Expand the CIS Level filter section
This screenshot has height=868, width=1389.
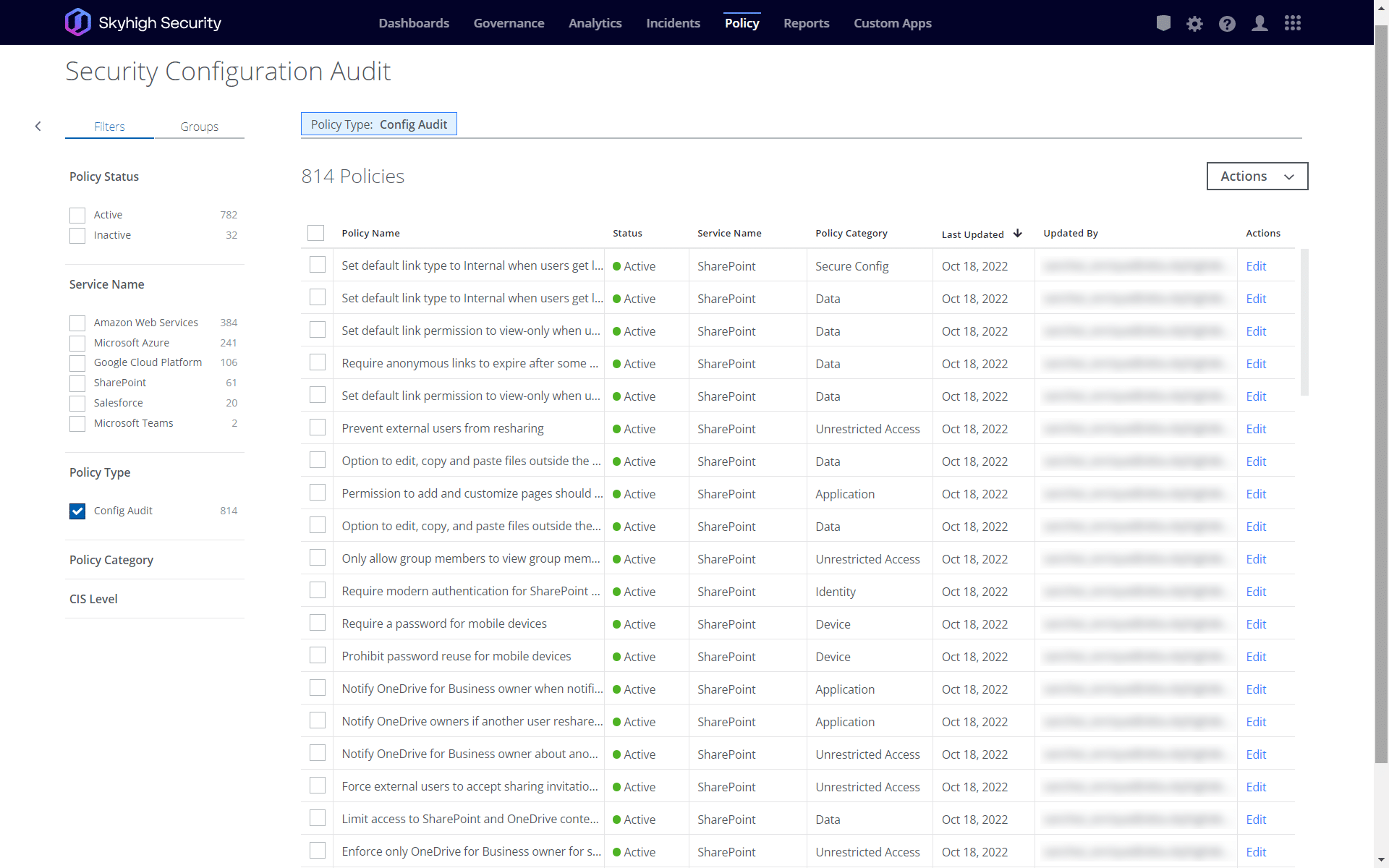click(x=93, y=599)
